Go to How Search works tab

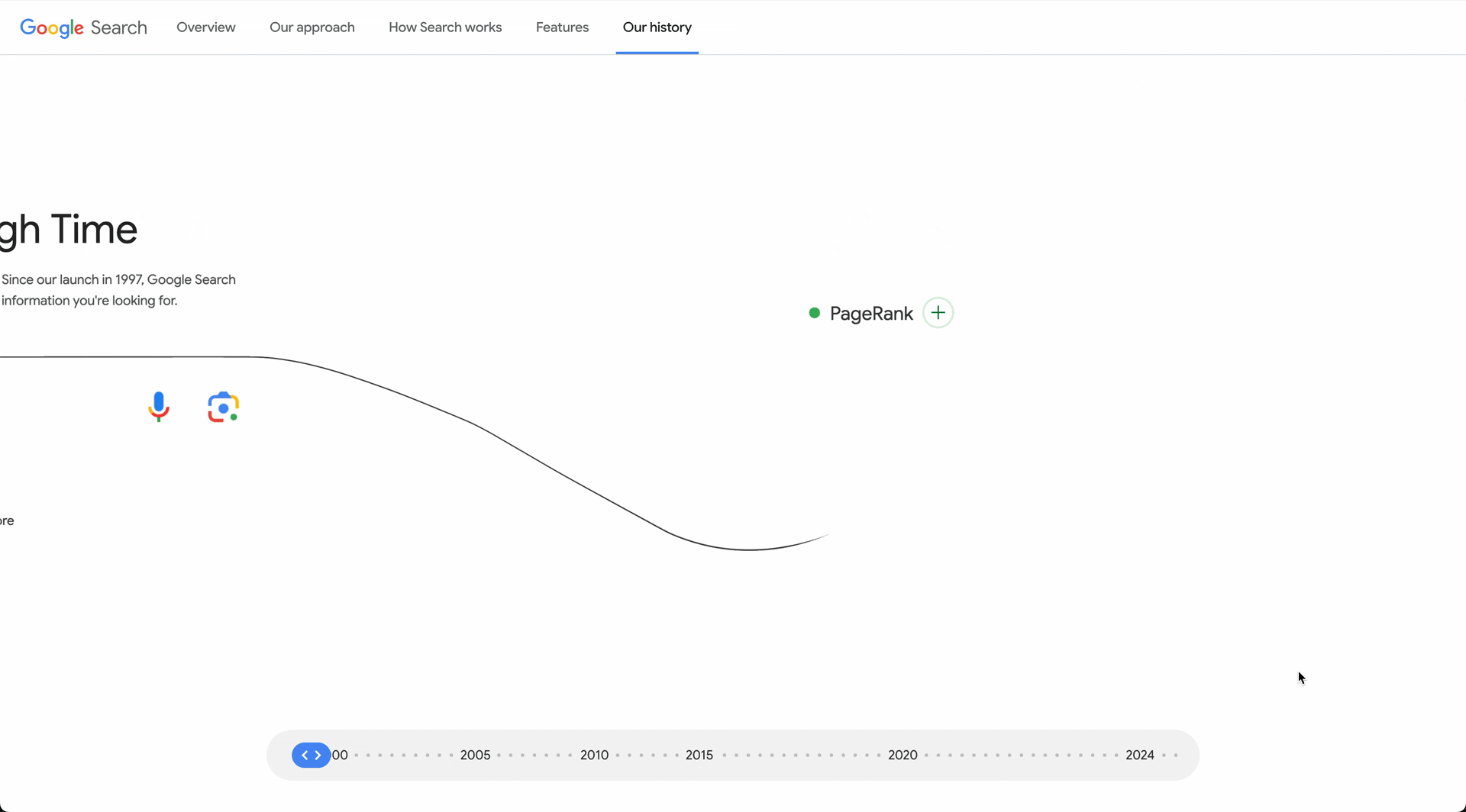pyautogui.click(x=445, y=27)
